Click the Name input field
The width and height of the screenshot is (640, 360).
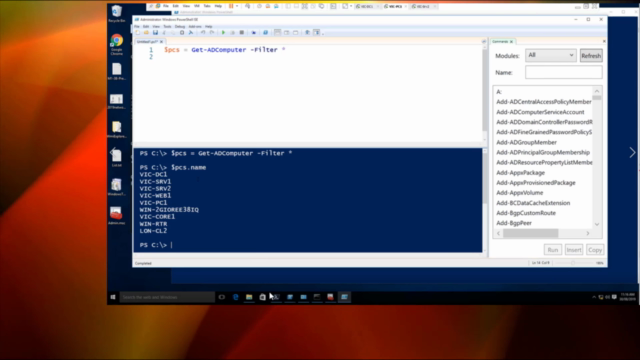(563, 72)
